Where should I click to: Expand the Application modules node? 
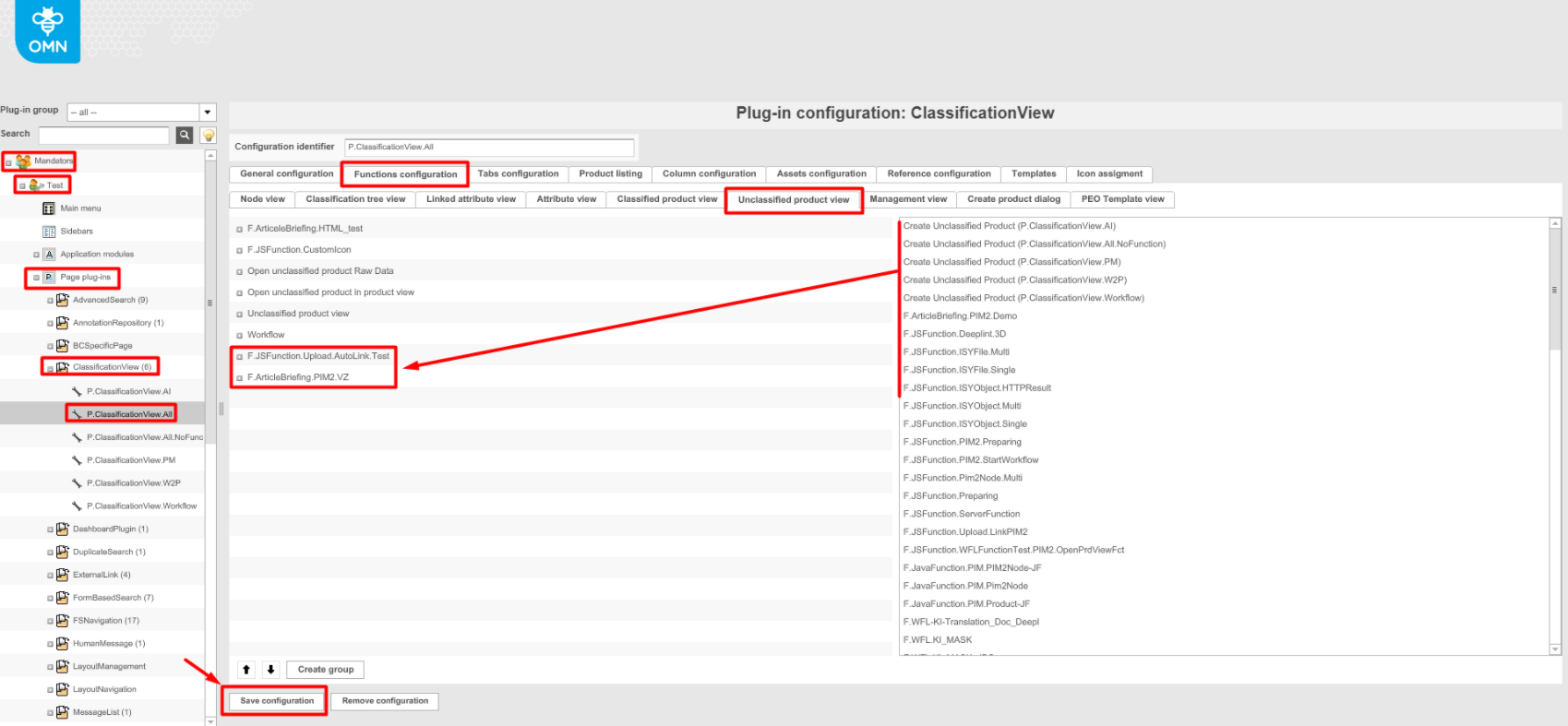[x=36, y=255]
